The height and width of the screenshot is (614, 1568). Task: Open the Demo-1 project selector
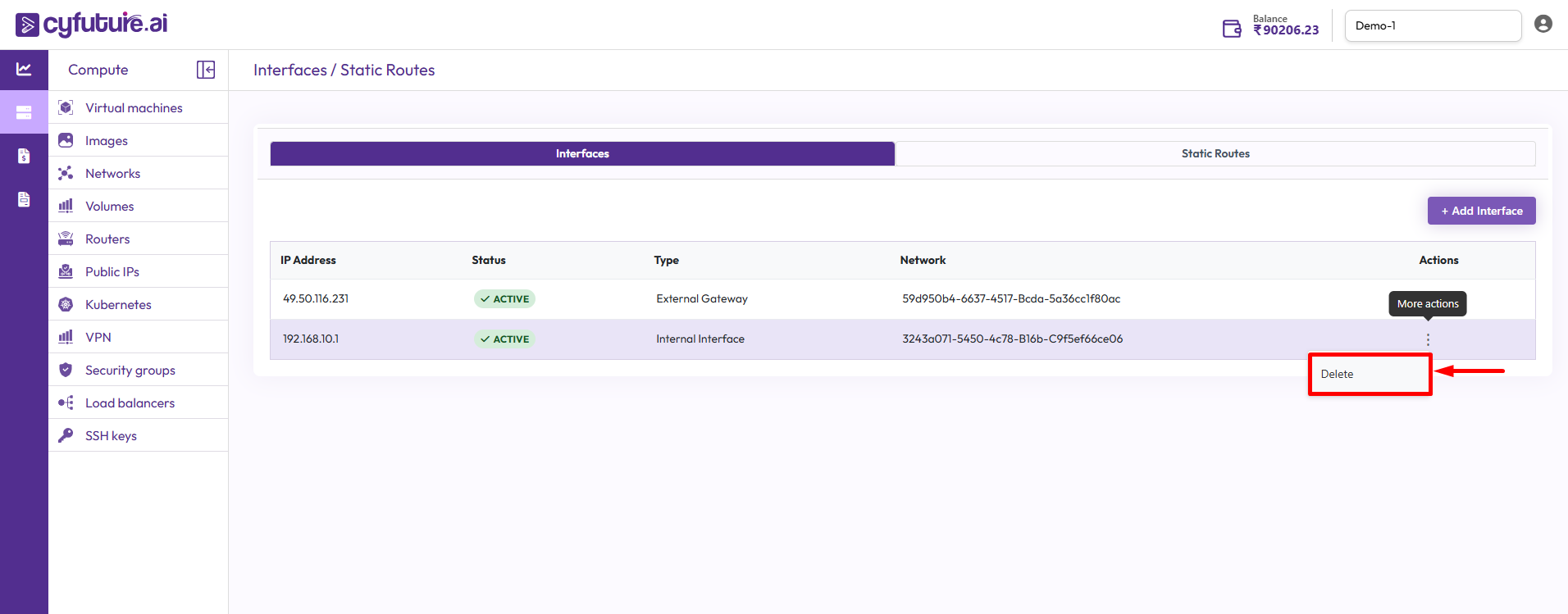coord(1432,25)
